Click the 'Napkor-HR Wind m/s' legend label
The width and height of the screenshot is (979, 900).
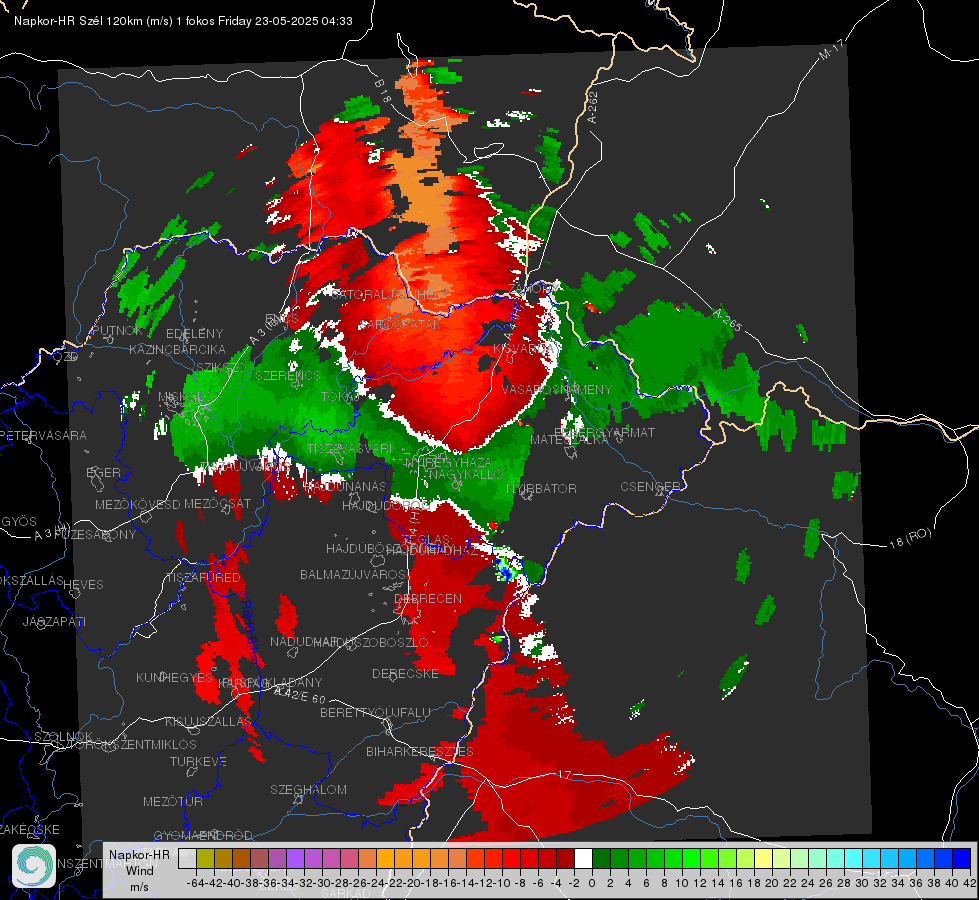click(x=139, y=870)
